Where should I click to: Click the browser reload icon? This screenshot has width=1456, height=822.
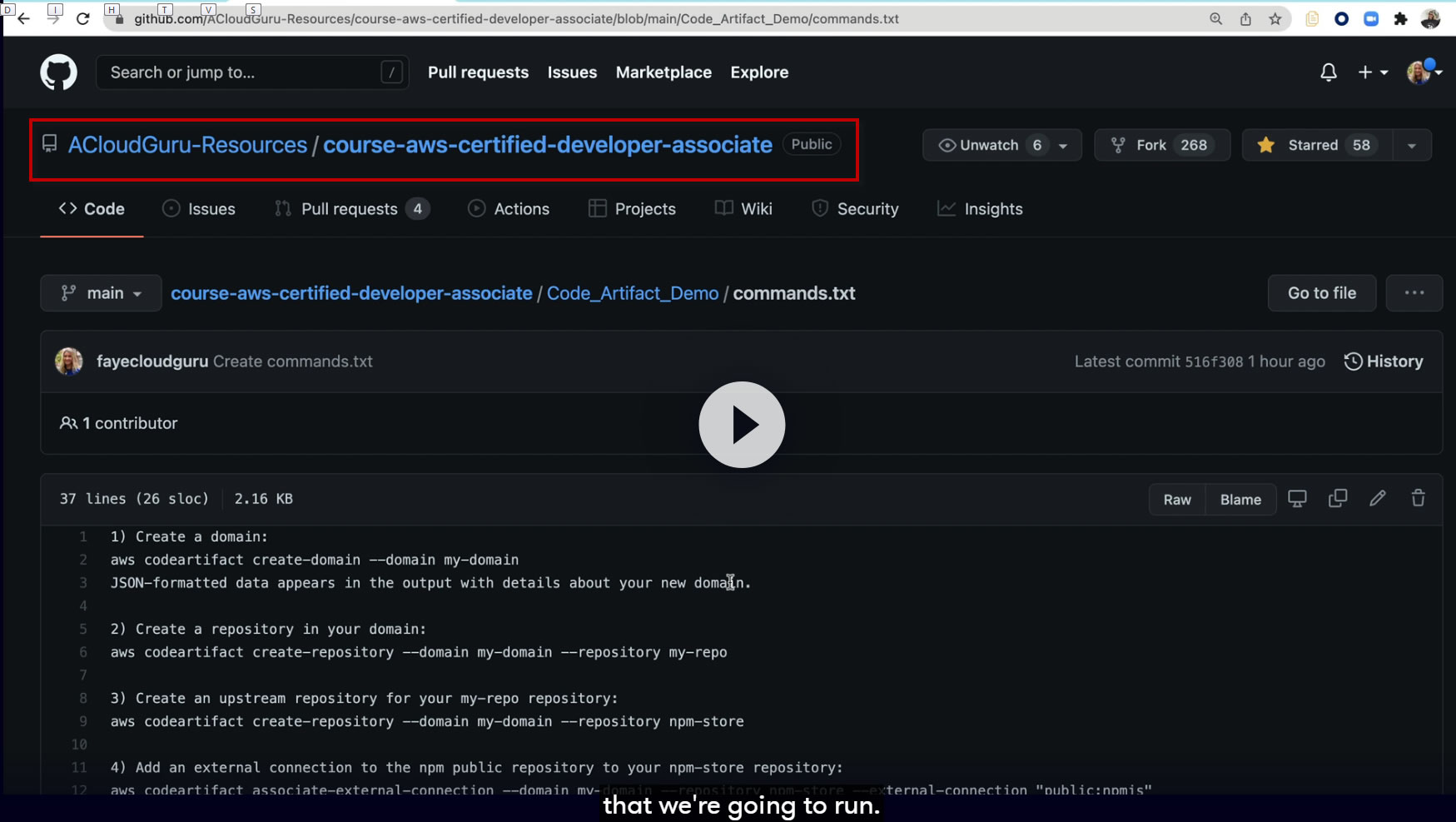(82, 18)
